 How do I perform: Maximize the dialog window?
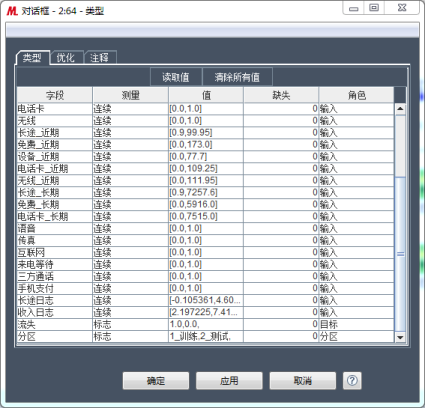click(x=374, y=8)
